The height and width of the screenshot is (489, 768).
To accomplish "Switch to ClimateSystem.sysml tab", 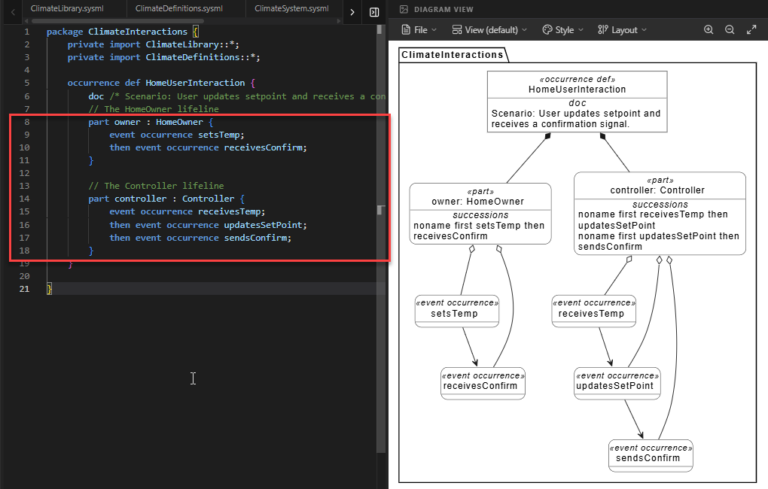I will (291, 8).
